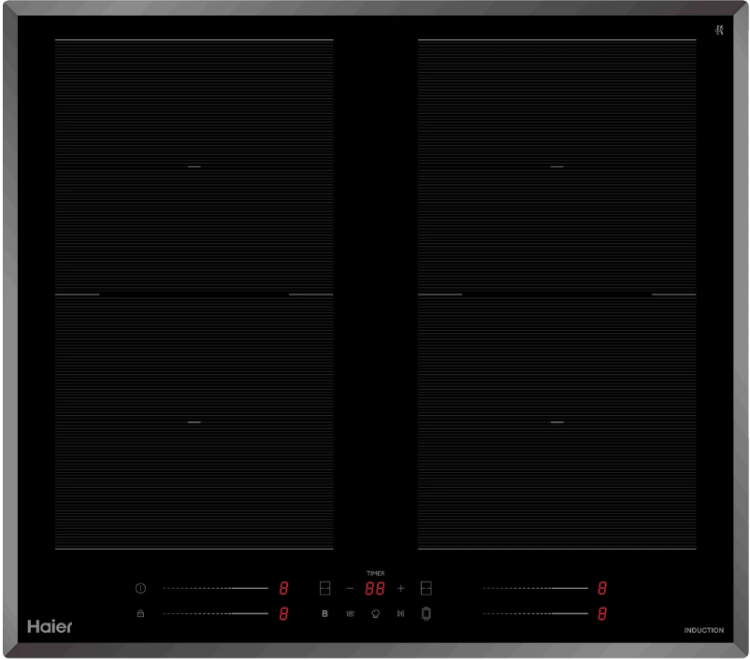Select the chef hat cooking mode icon

(x=375, y=613)
